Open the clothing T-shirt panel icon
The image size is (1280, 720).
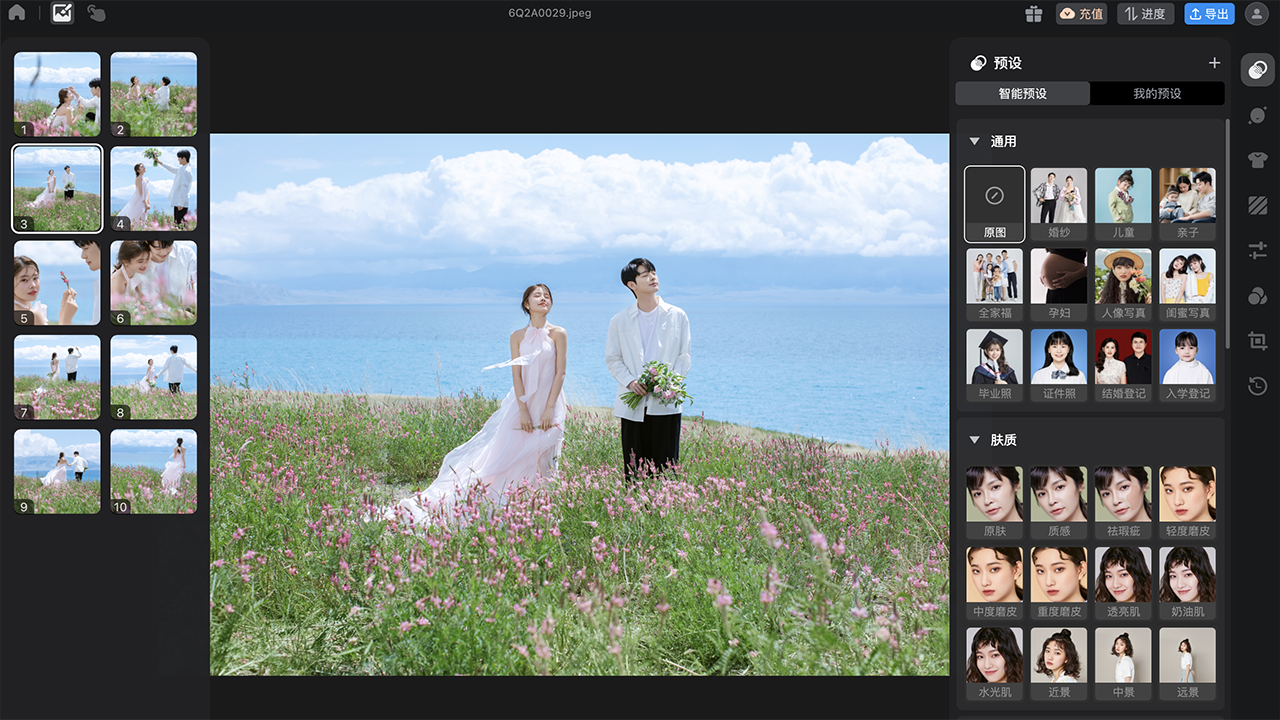1257,160
